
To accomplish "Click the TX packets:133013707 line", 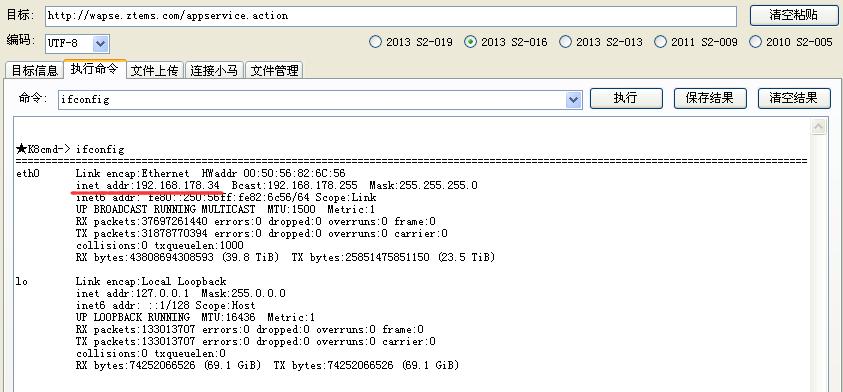I will (255, 341).
